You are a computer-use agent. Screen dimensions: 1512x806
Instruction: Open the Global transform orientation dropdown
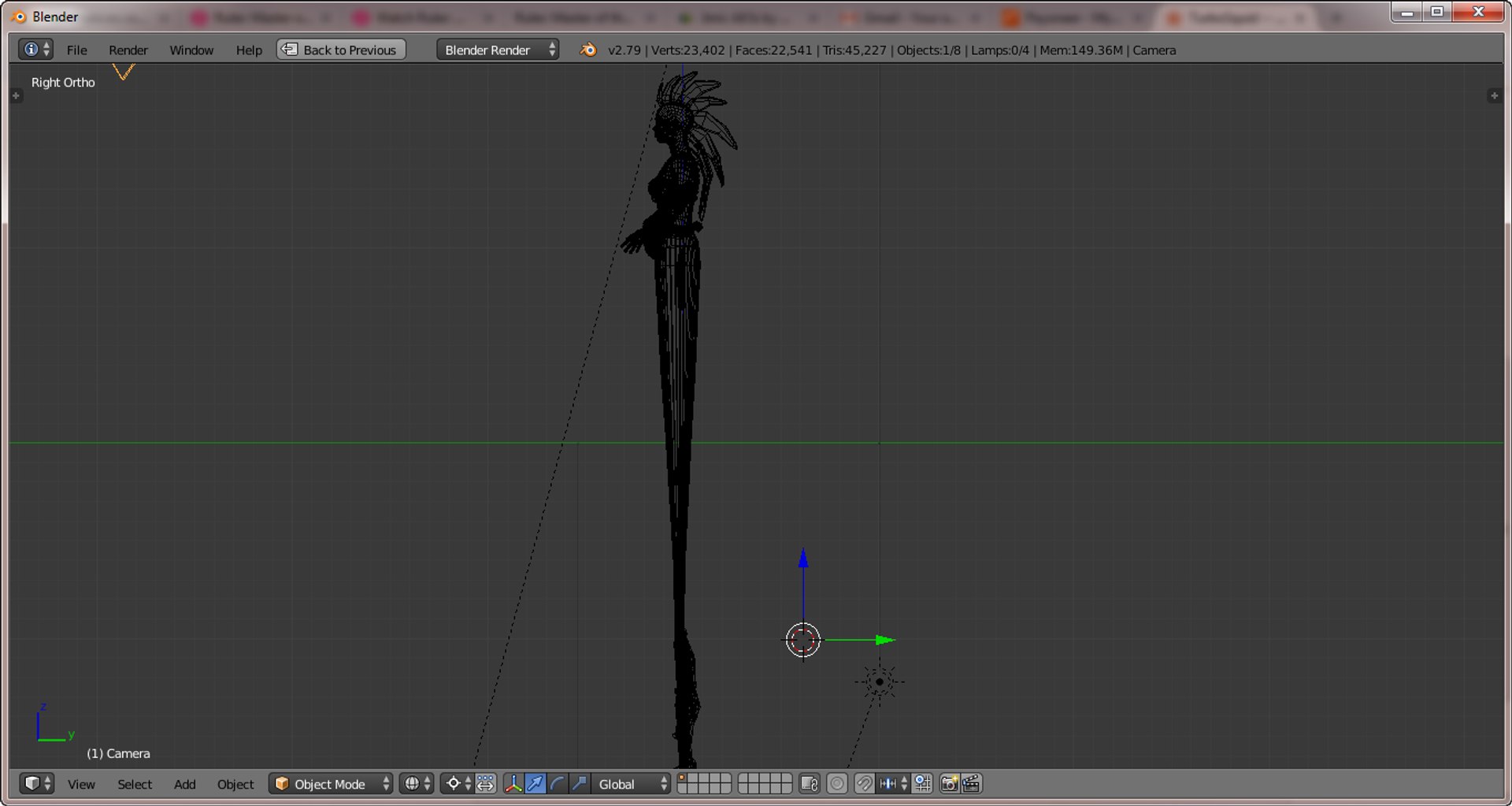coord(631,783)
